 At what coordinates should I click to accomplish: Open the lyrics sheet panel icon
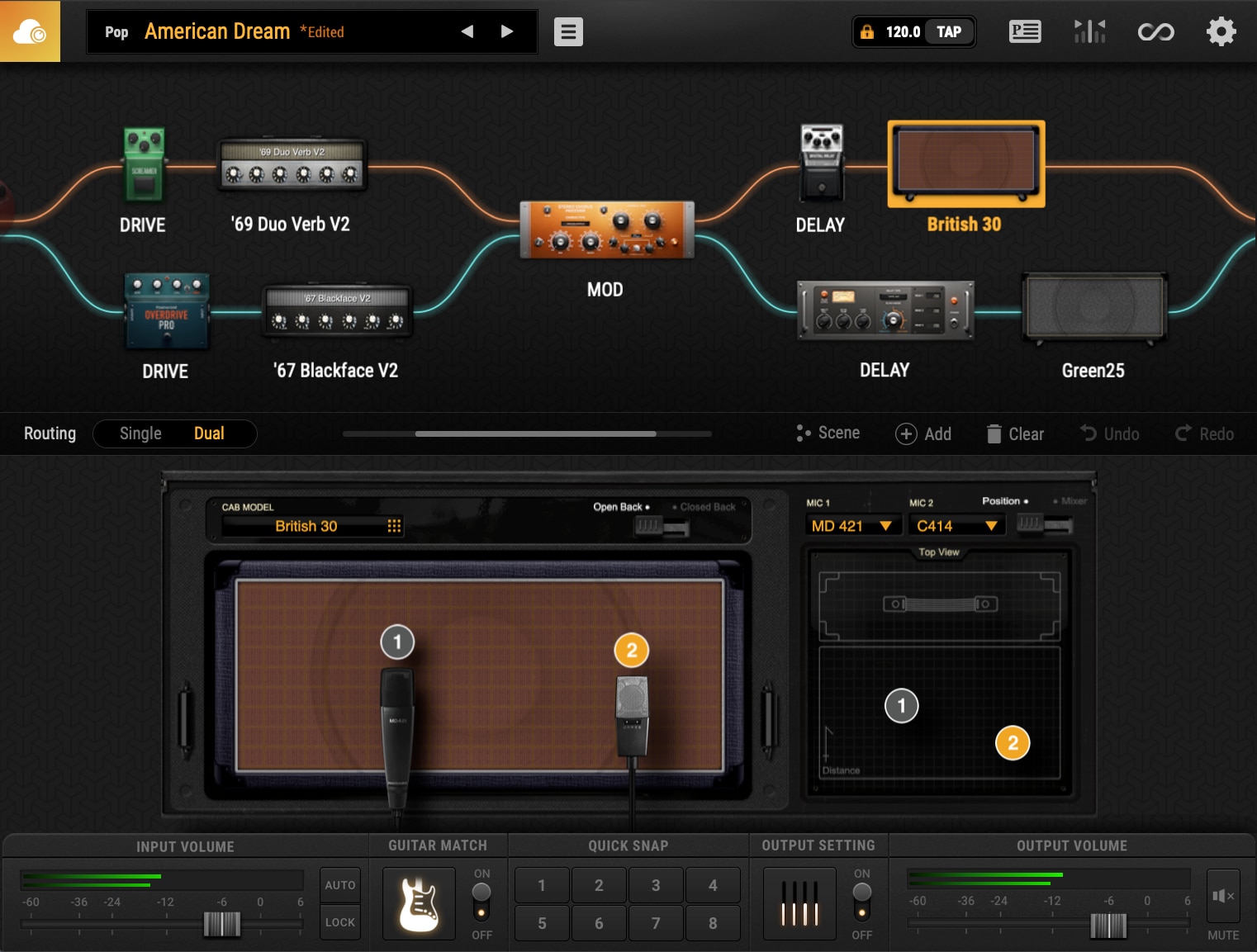click(1025, 31)
